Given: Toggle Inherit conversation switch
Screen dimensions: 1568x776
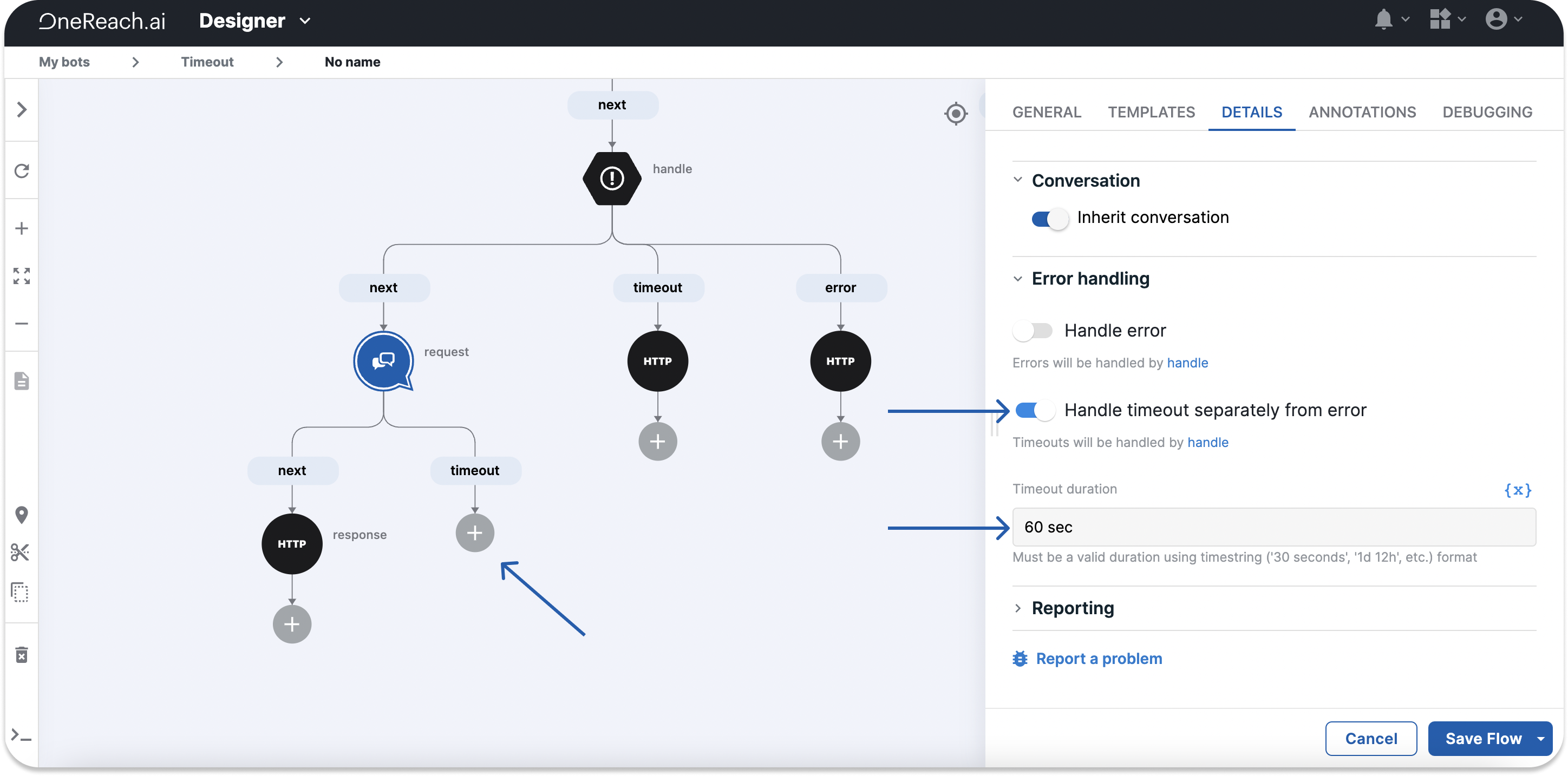Looking at the screenshot, I should (1049, 218).
